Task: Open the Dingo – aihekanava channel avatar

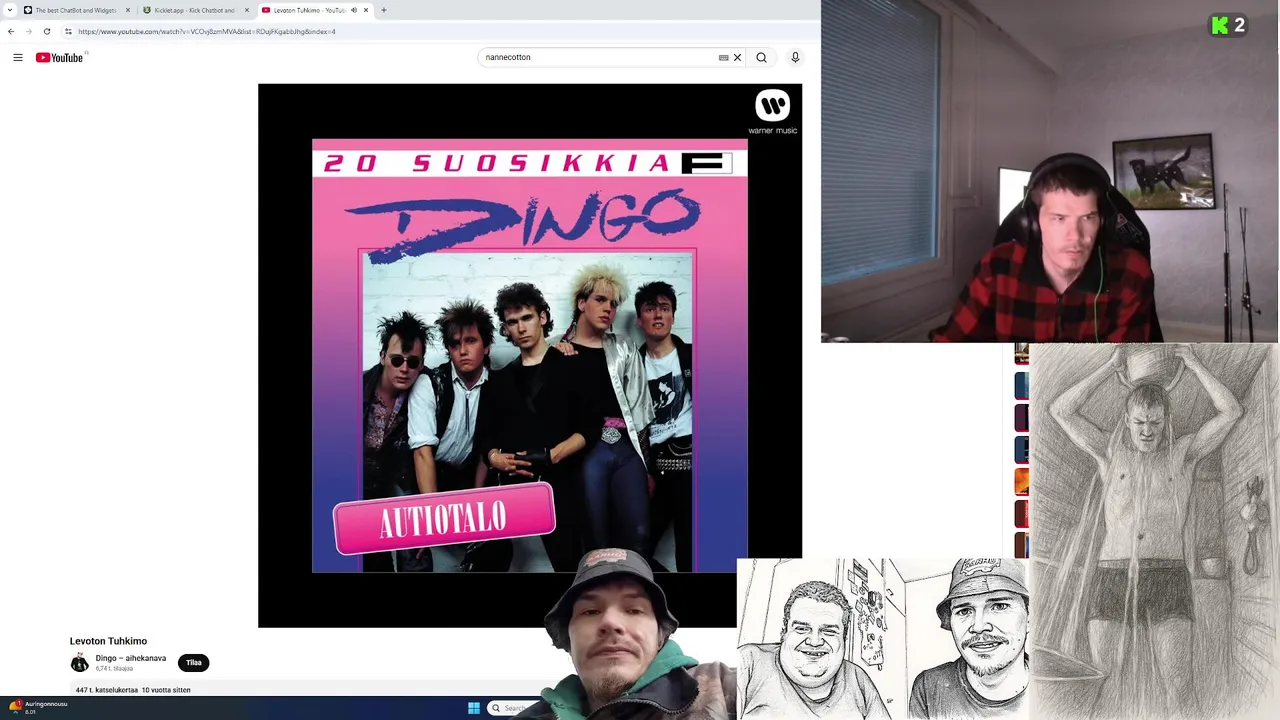Action: coord(80,663)
